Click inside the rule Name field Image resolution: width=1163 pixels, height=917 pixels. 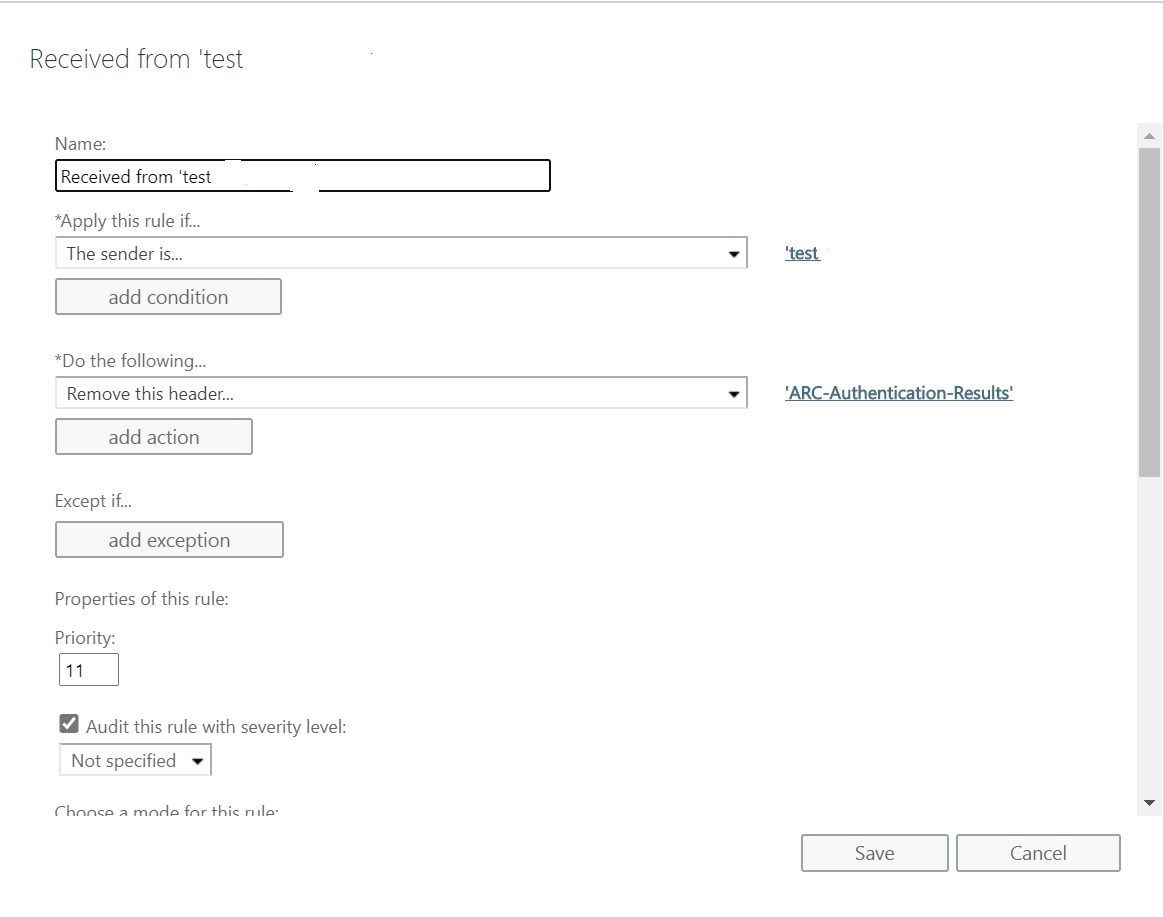(300, 175)
